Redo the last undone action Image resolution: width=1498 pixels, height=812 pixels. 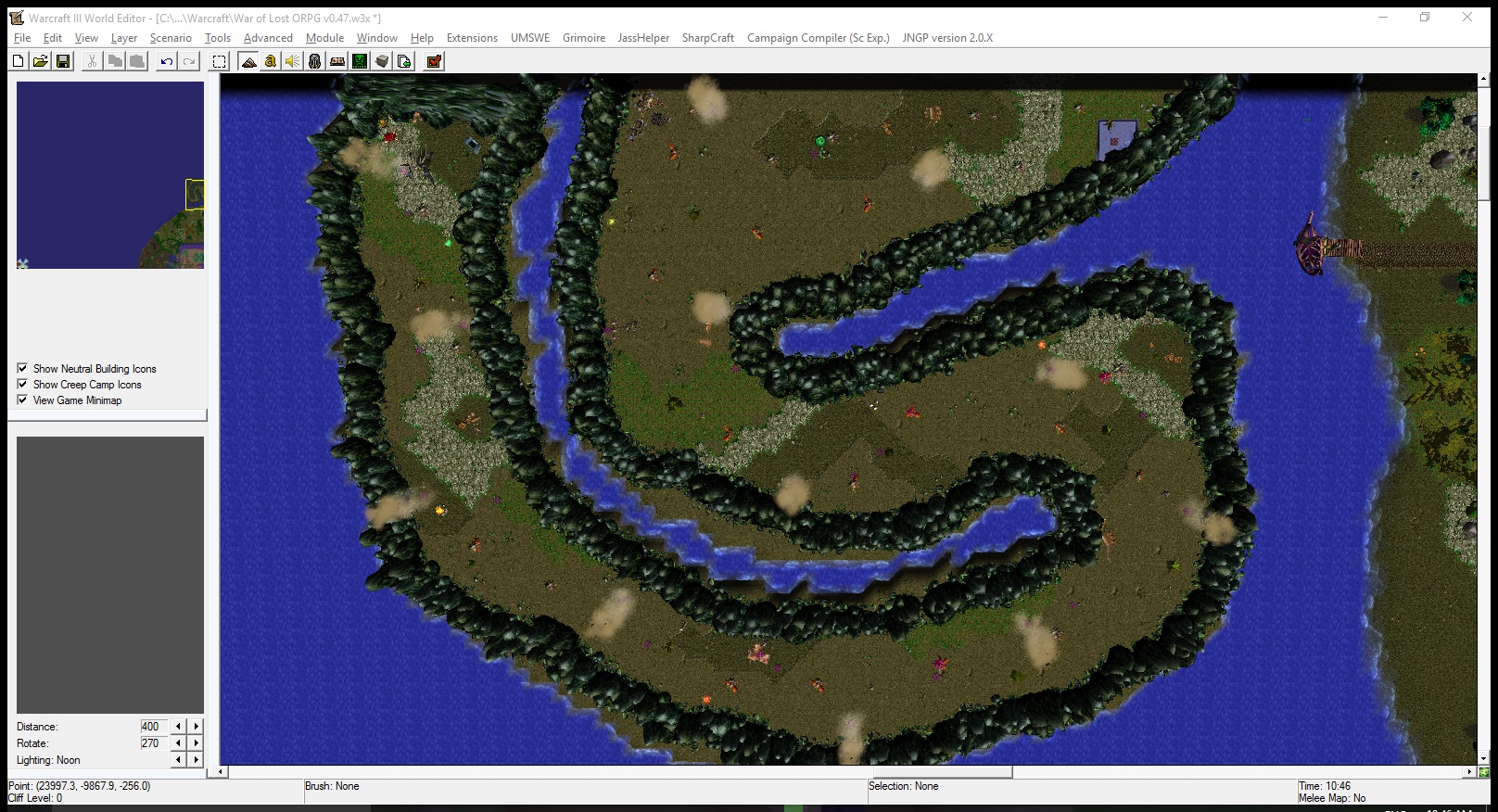coord(189,61)
